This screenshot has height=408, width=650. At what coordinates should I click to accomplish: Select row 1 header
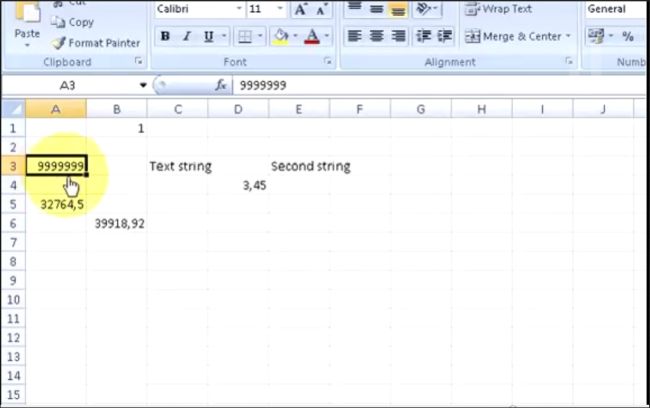[x=13, y=128]
